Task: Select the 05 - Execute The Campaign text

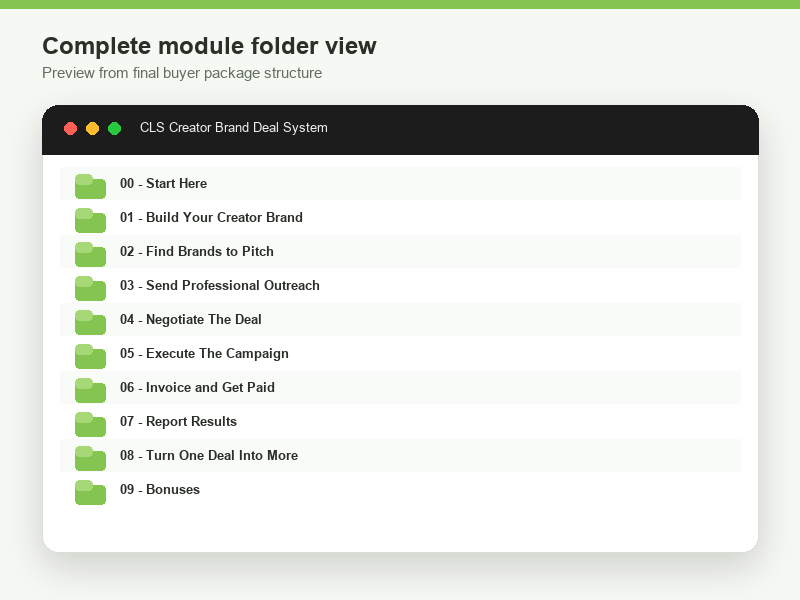Action: tap(204, 354)
